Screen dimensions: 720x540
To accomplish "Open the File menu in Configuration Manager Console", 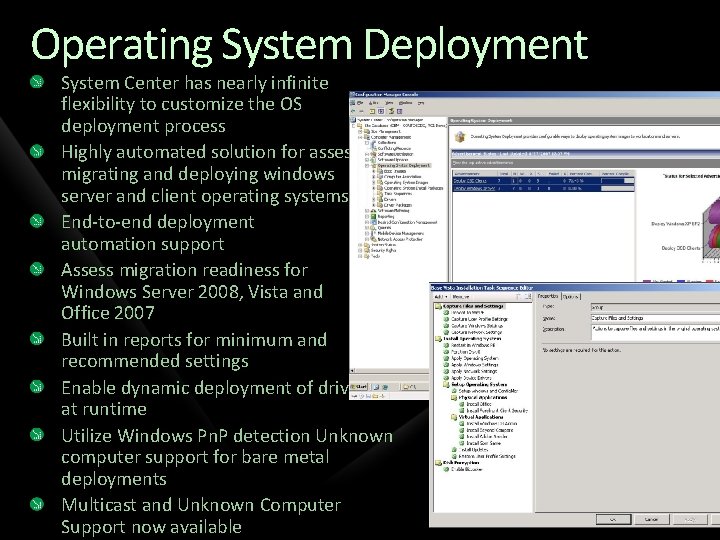I will 360,103.
